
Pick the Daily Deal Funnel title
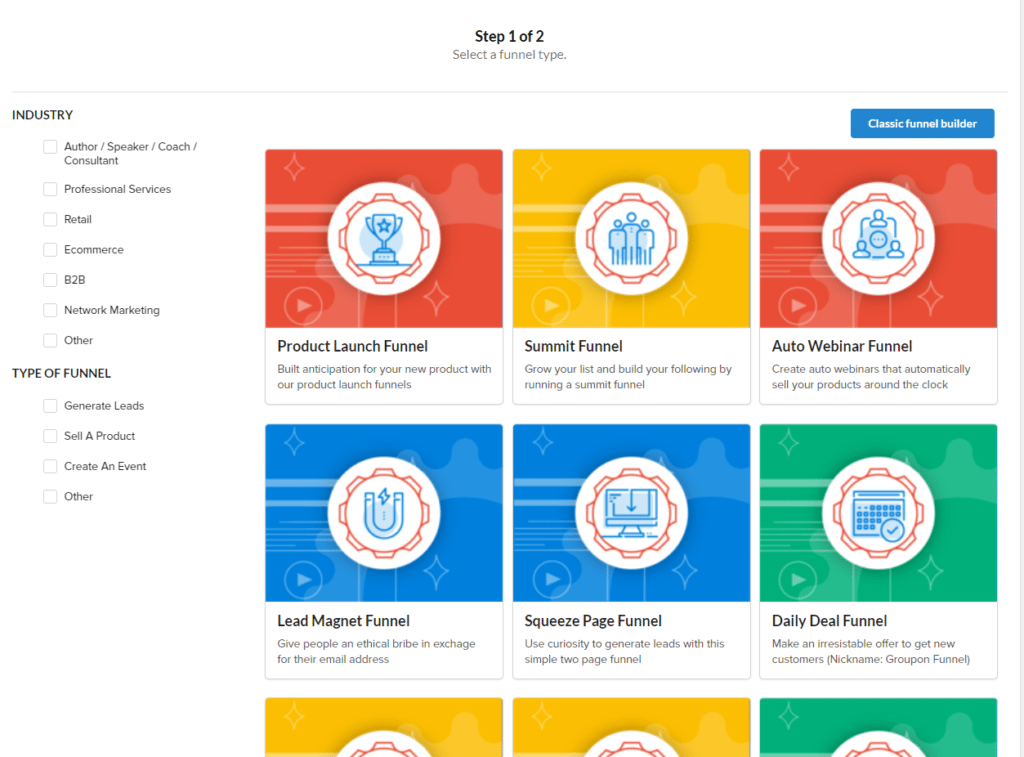point(829,620)
